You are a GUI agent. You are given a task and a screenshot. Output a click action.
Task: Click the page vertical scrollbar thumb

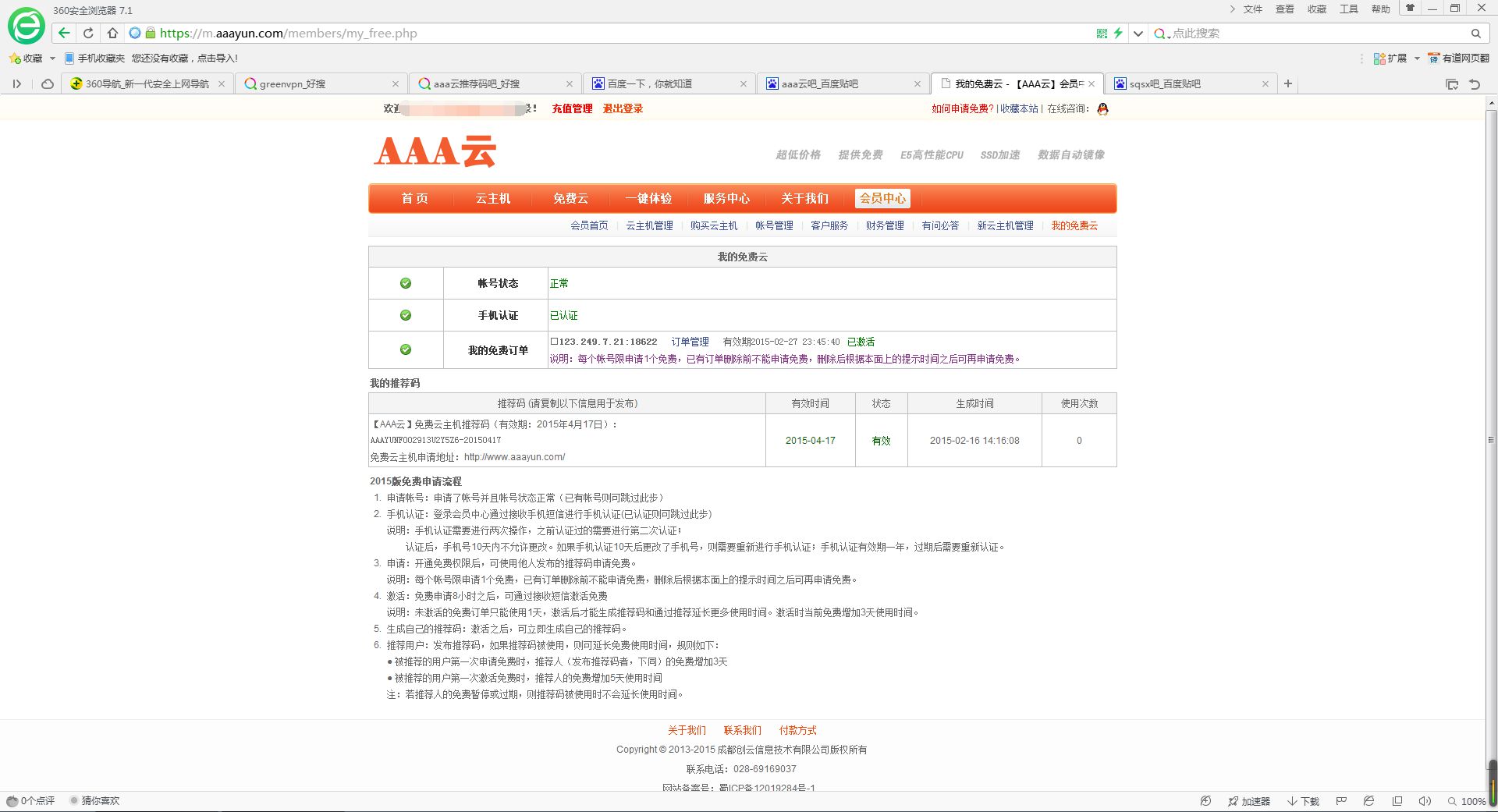[1492, 441]
